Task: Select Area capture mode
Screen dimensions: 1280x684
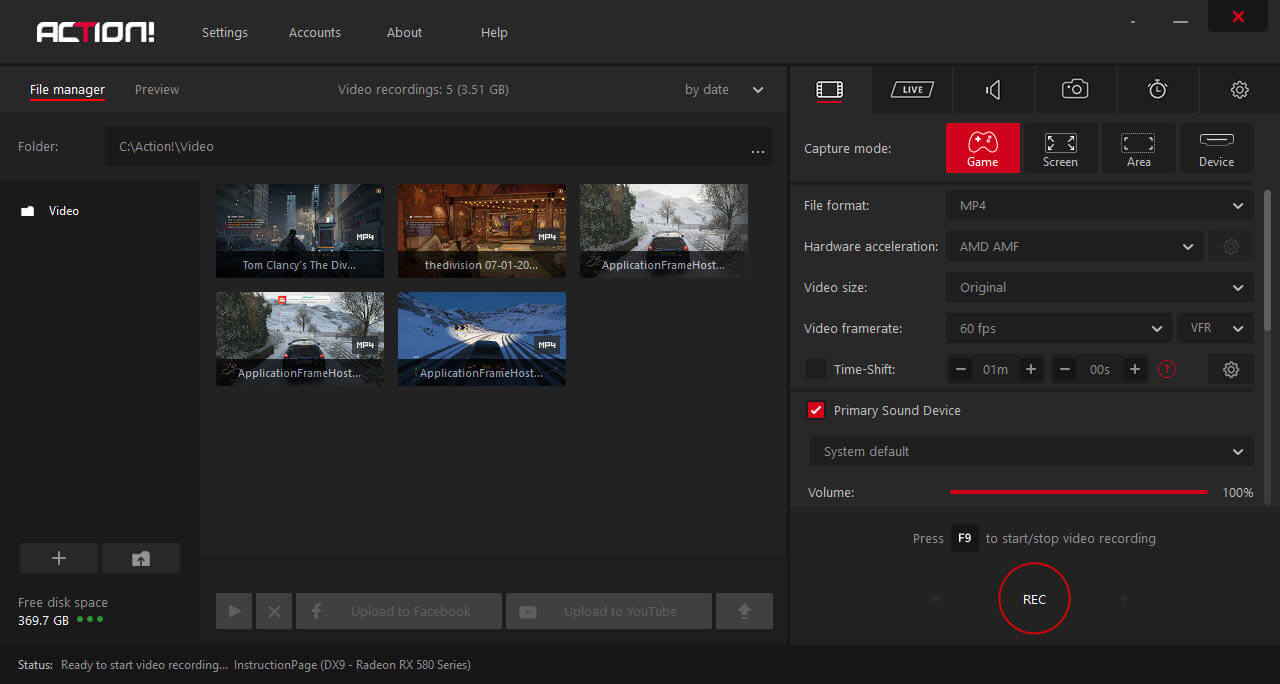Action: [1138, 148]
